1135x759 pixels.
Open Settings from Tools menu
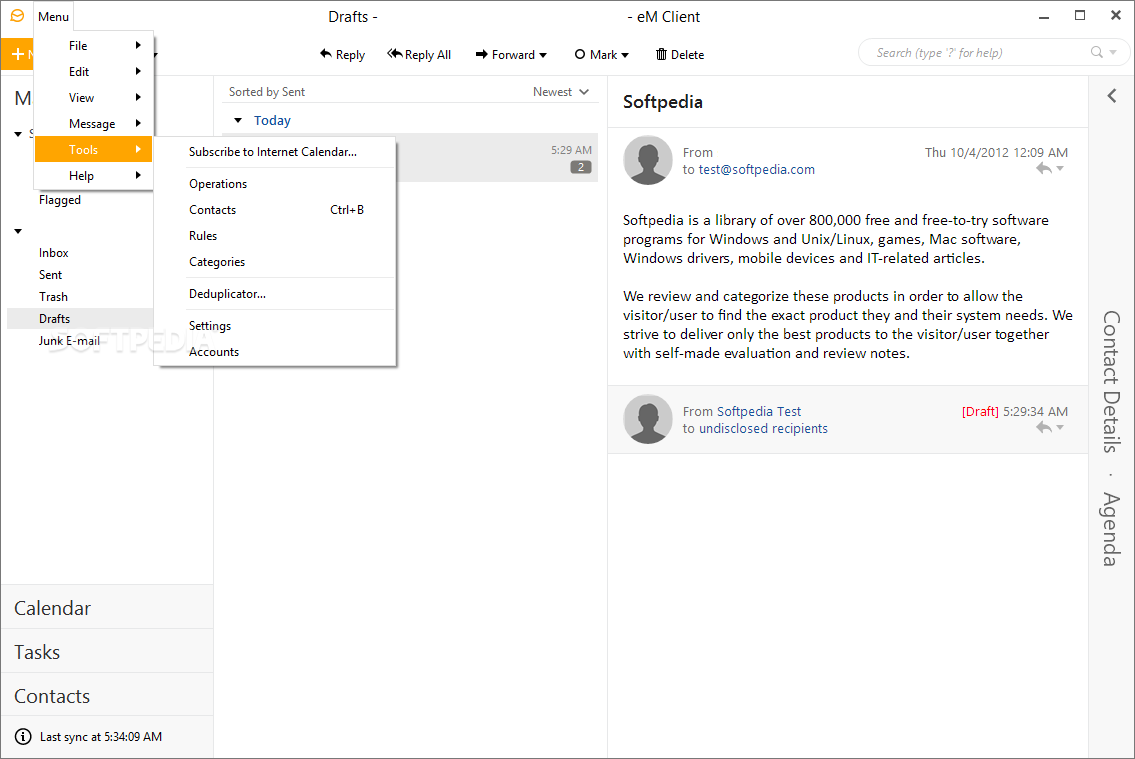(275, 326)
